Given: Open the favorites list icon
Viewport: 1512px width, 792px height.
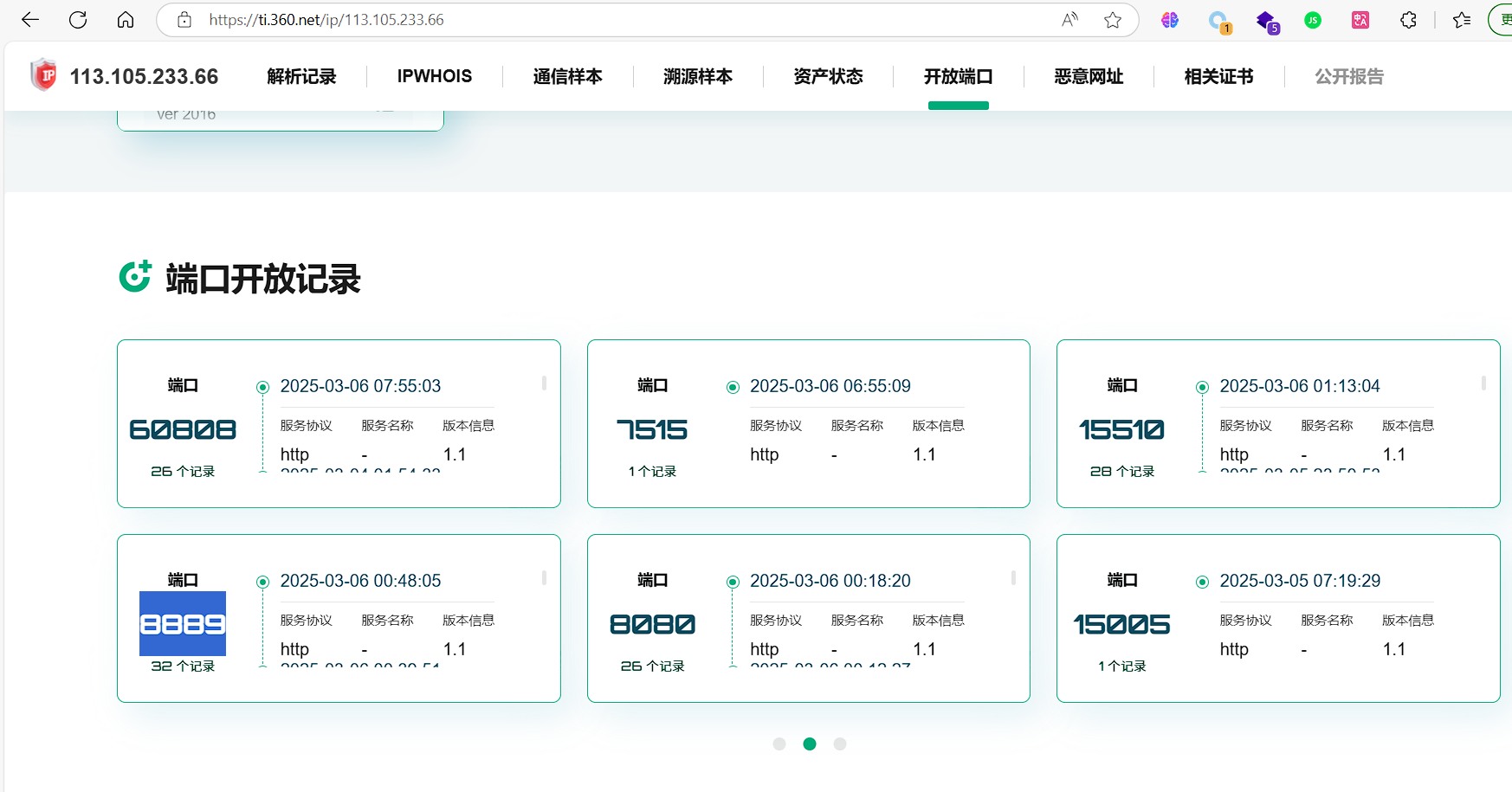Looking at the screenshot, I should pos(1462,20).
